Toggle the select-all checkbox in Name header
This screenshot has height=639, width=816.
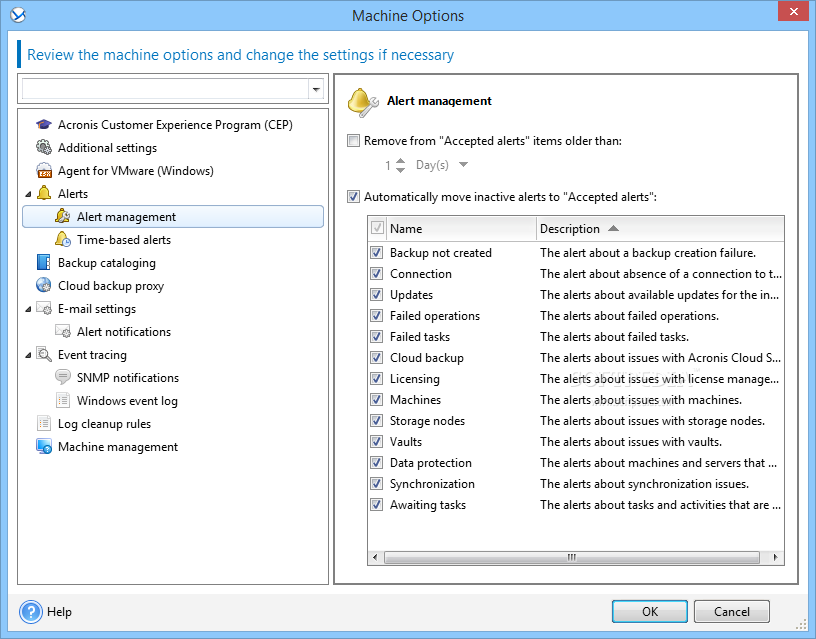(377, 228)
